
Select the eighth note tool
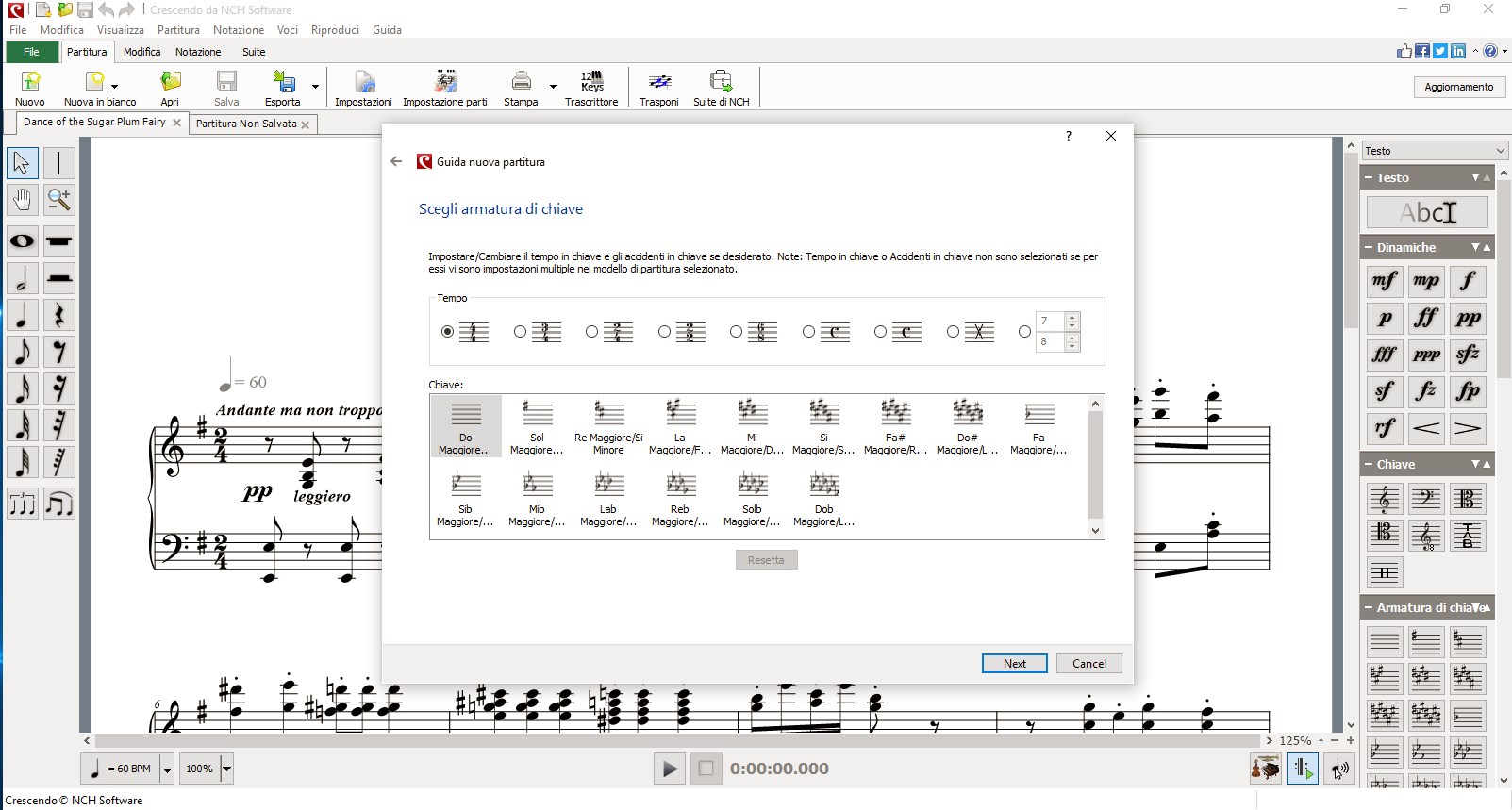[22, 352]
